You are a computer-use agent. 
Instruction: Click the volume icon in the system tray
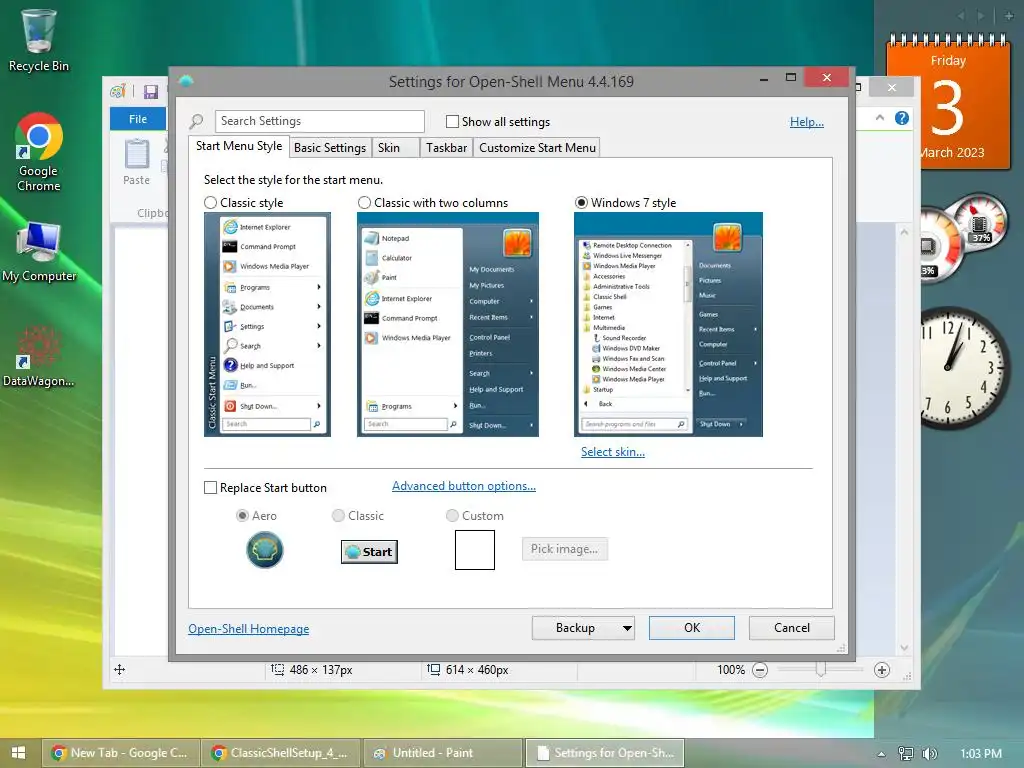pyautogui.click(x=929, y=754)
